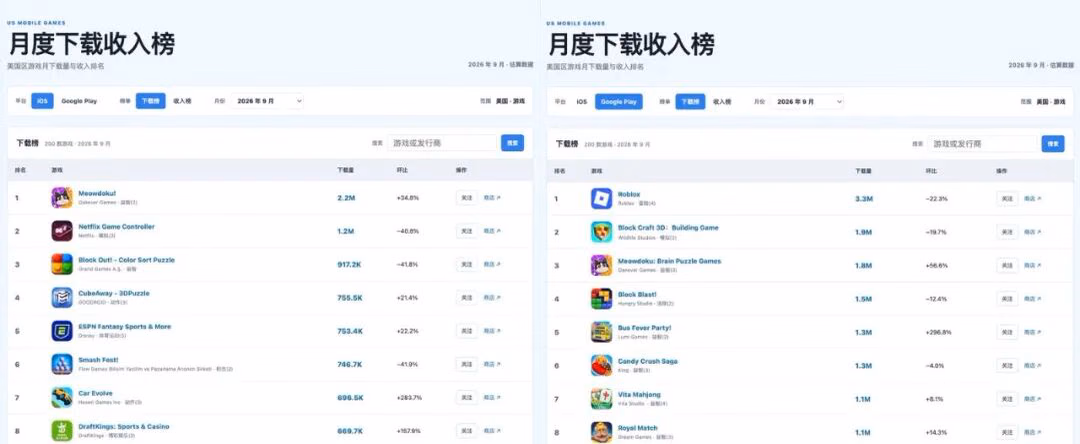Click 关注 for Vita Mahjong
This screenshot has width=1080, height=444.
pyautogui.click(x=1007, y=399)
